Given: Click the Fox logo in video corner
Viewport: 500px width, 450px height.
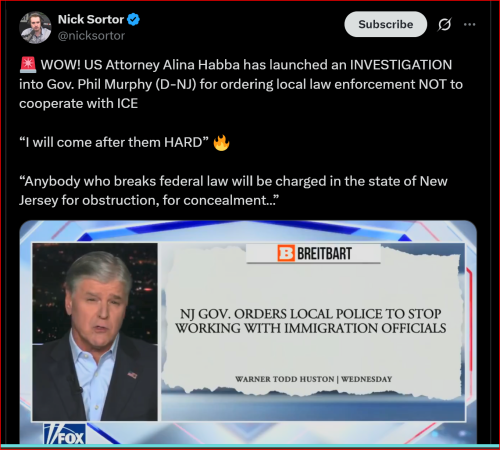Looking at the screenshot, I should coord(65,434).
